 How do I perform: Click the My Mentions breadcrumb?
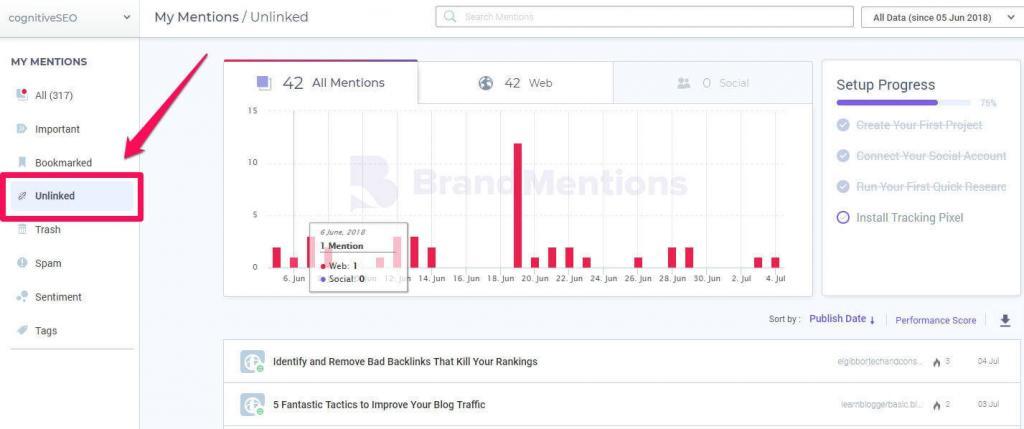pos(196,17)
